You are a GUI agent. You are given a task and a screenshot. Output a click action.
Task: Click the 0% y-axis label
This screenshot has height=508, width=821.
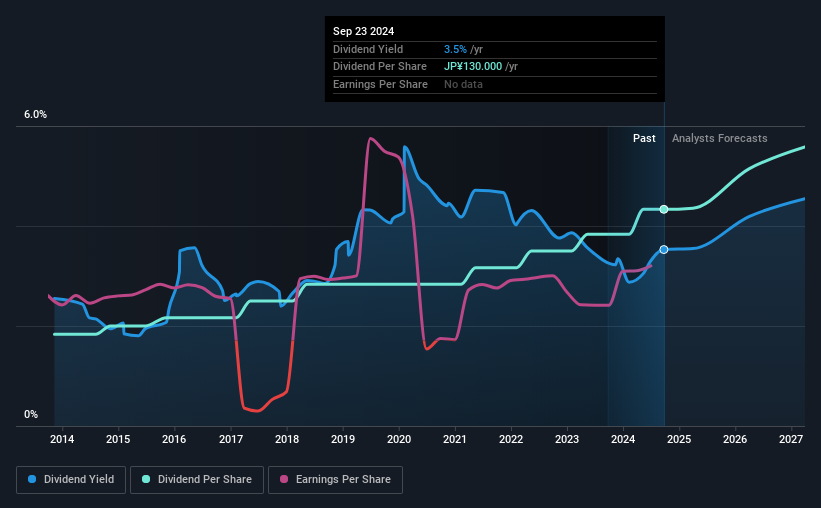[x=31, y=414]
